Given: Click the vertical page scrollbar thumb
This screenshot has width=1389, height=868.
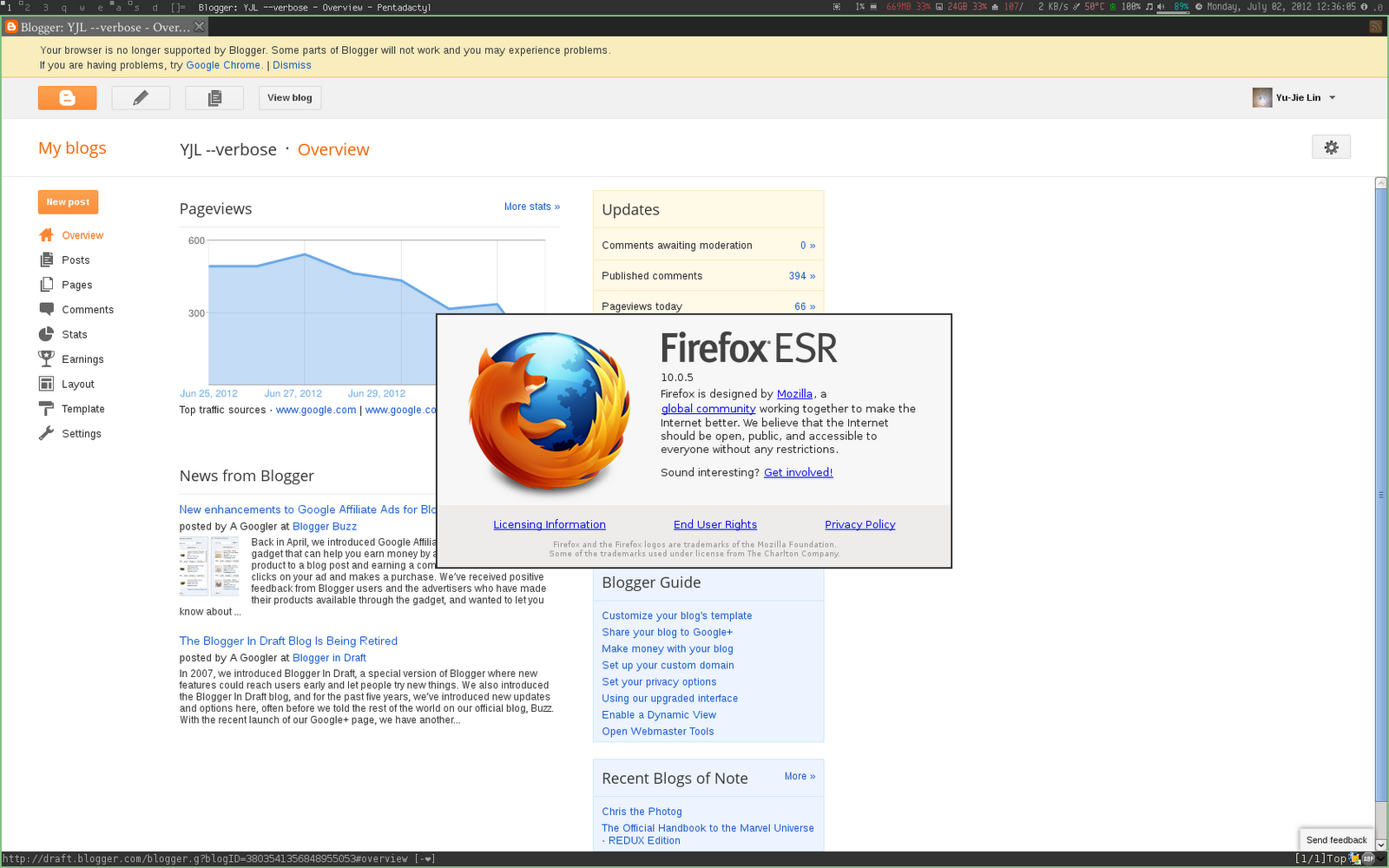Looking at the screenshot, I should pos(1381,495).
